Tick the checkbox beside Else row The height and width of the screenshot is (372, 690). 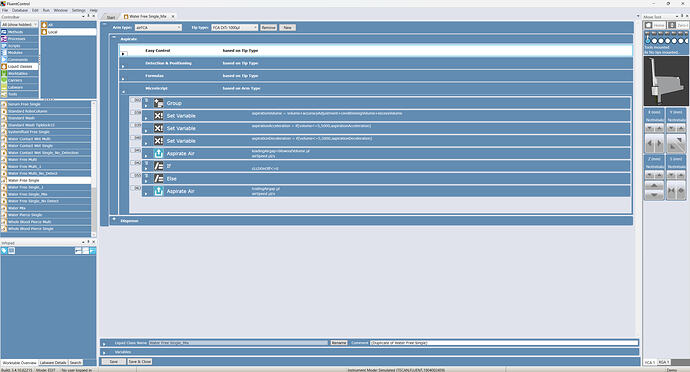(132, 176)
